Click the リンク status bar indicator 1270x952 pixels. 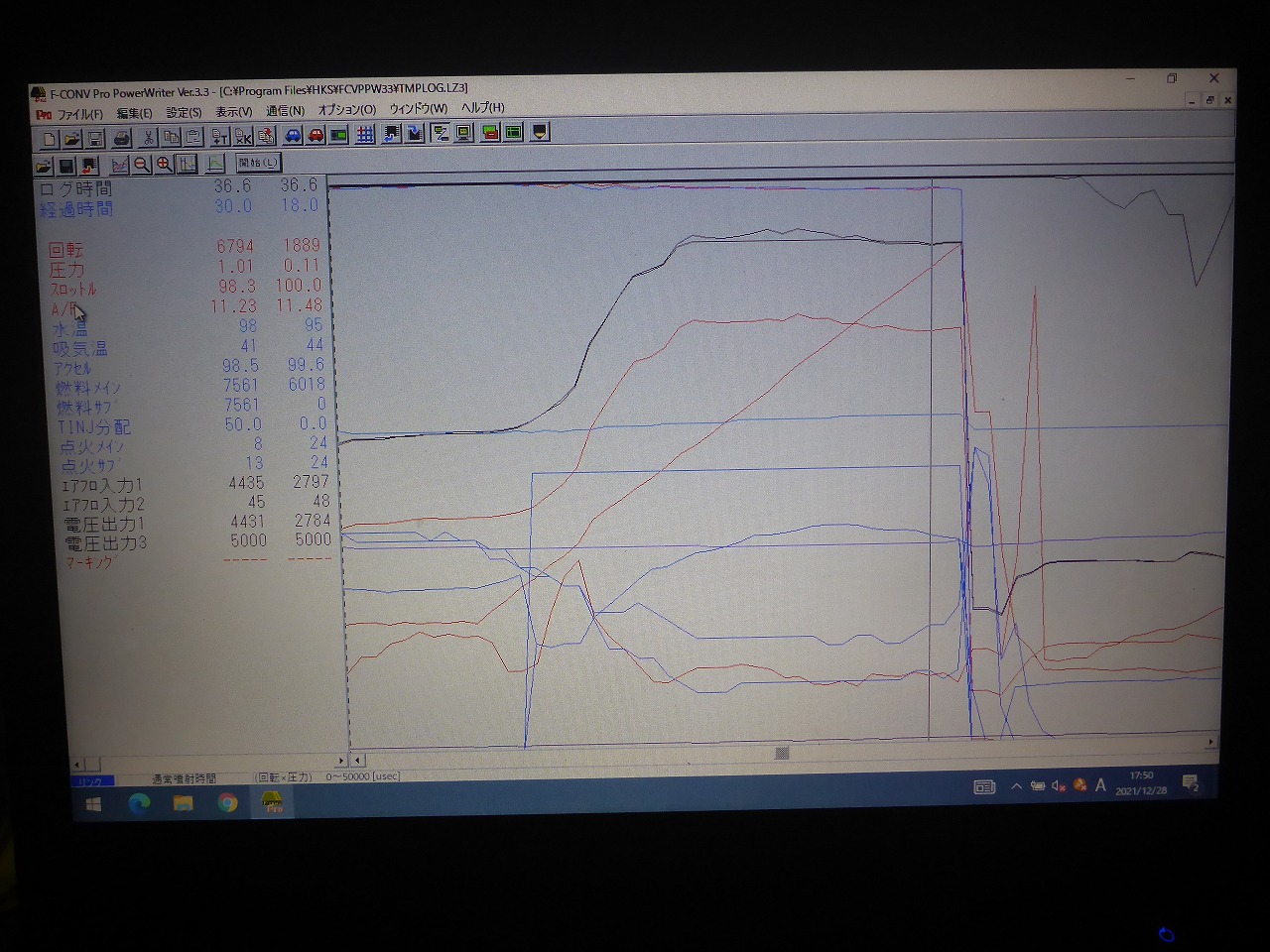[92, 781]
